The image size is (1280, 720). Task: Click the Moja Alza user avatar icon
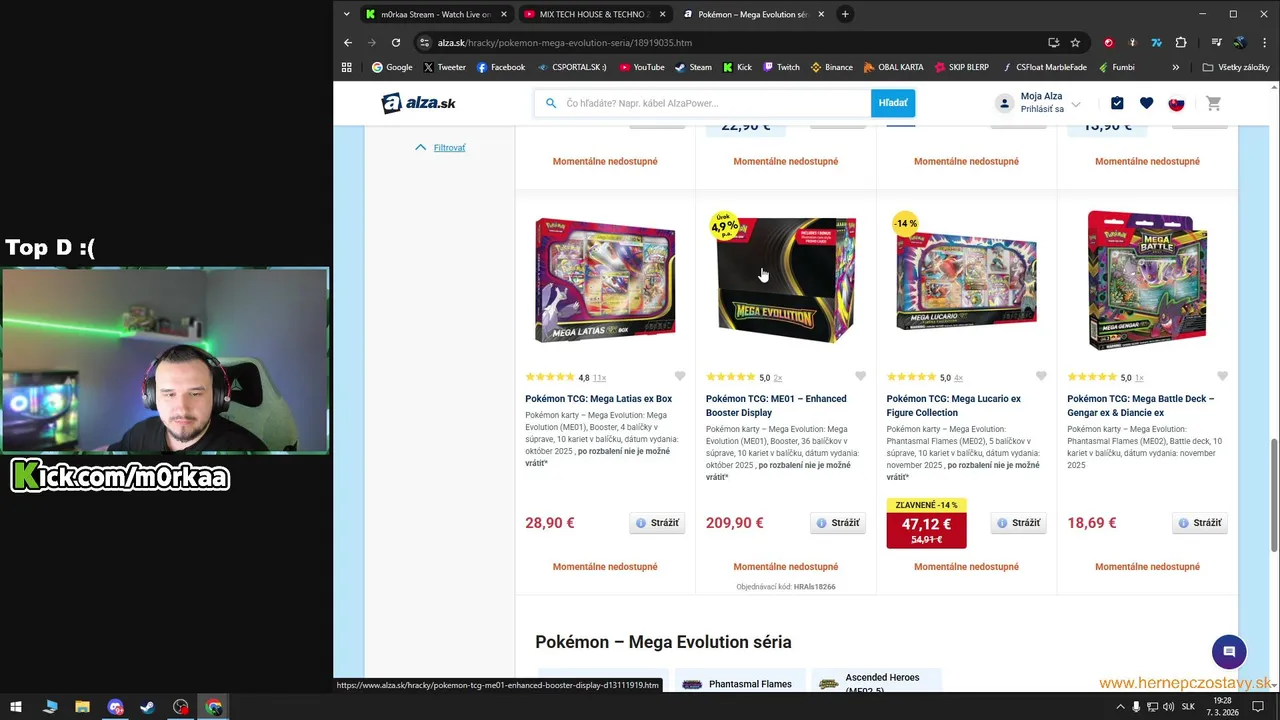(x=1004, y=103)
